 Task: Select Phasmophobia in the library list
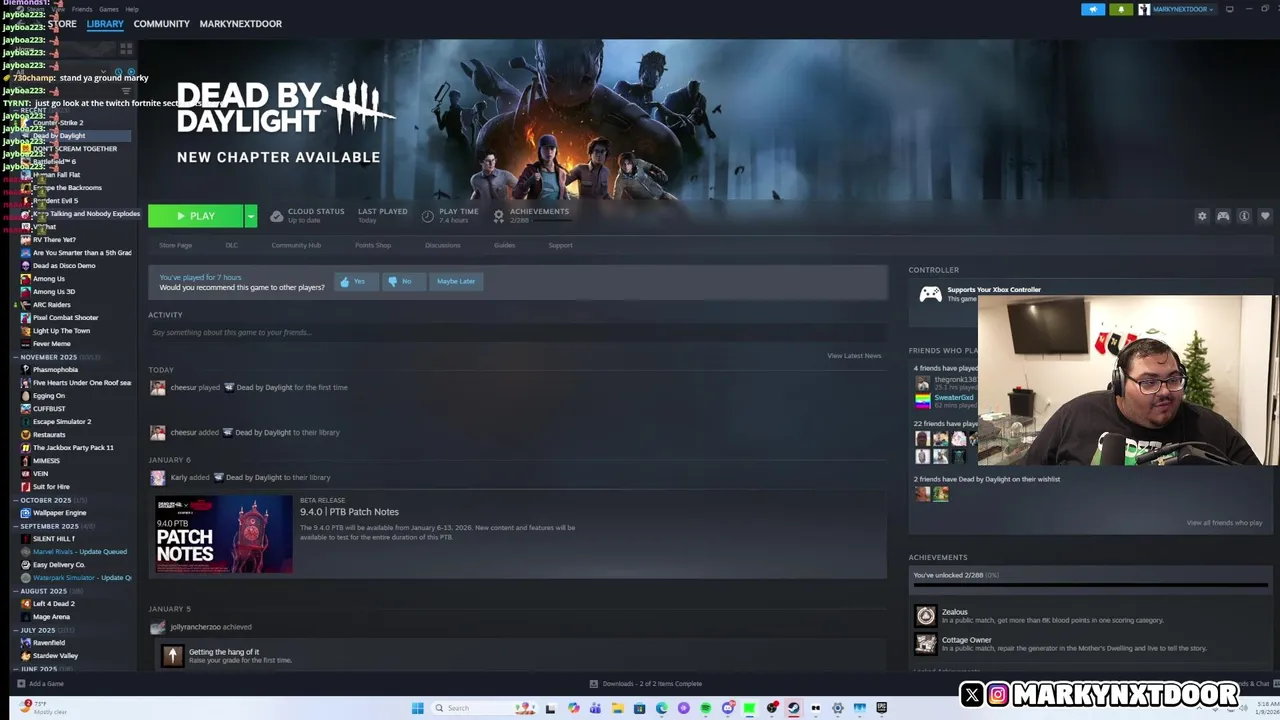click(55, 370)
